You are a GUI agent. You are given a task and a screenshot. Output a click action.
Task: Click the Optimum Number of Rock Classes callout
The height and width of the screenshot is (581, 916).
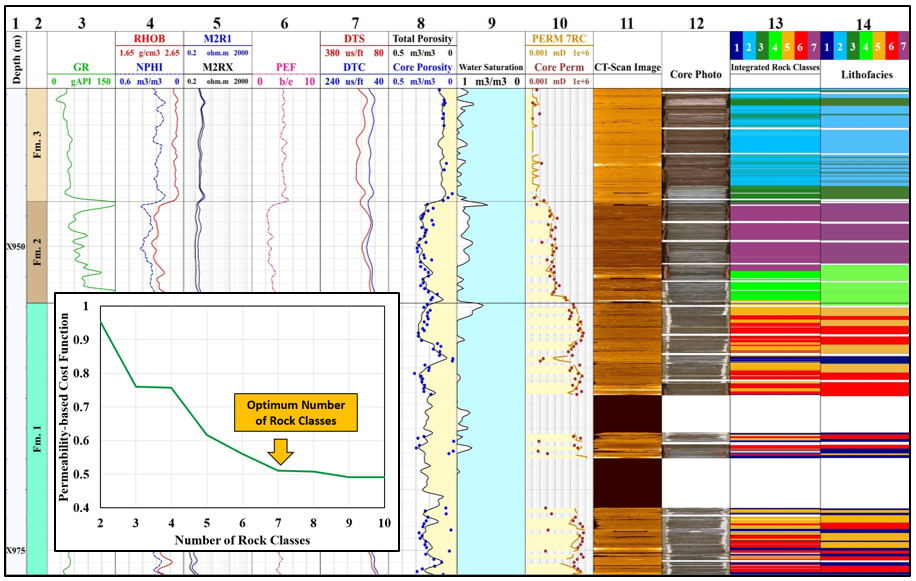pyautogui.click(x=295, y=414)
